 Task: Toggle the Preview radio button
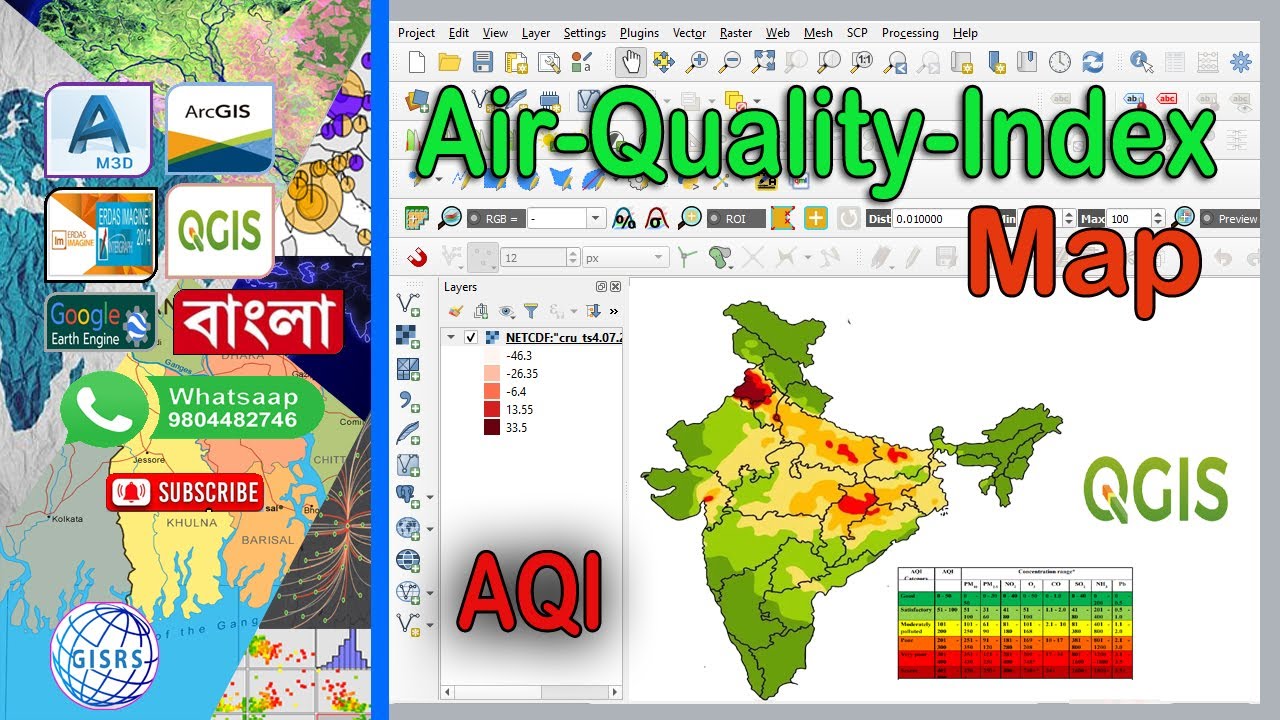(x=1207, y=219)
